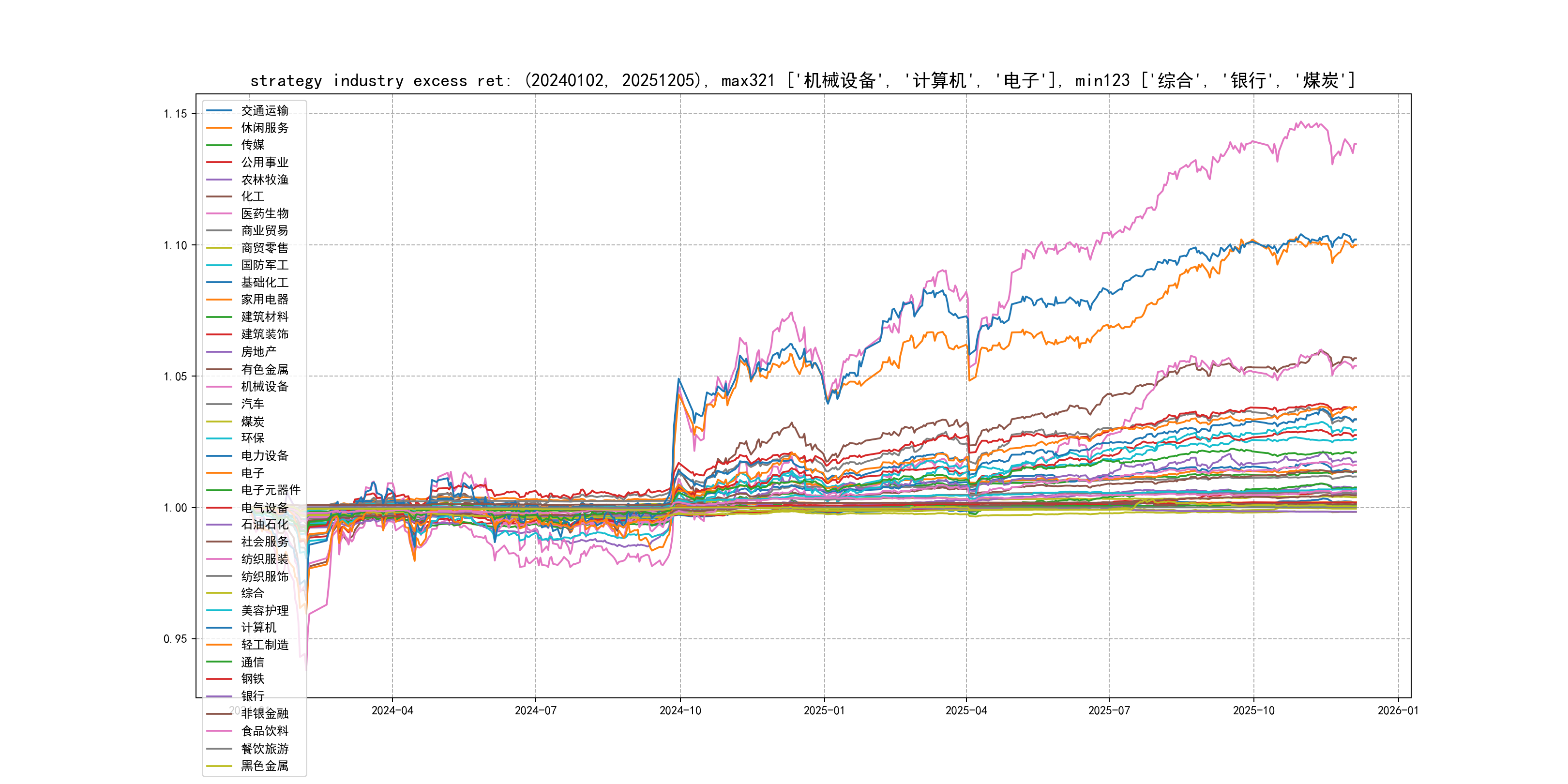Click the chart title text

[x=802, y=80]
